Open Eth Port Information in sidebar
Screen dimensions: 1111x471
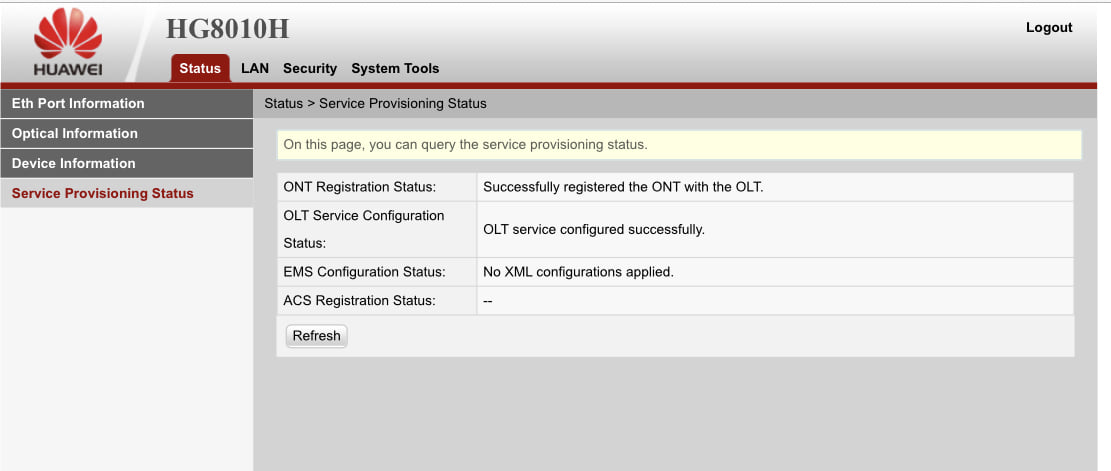78,103
